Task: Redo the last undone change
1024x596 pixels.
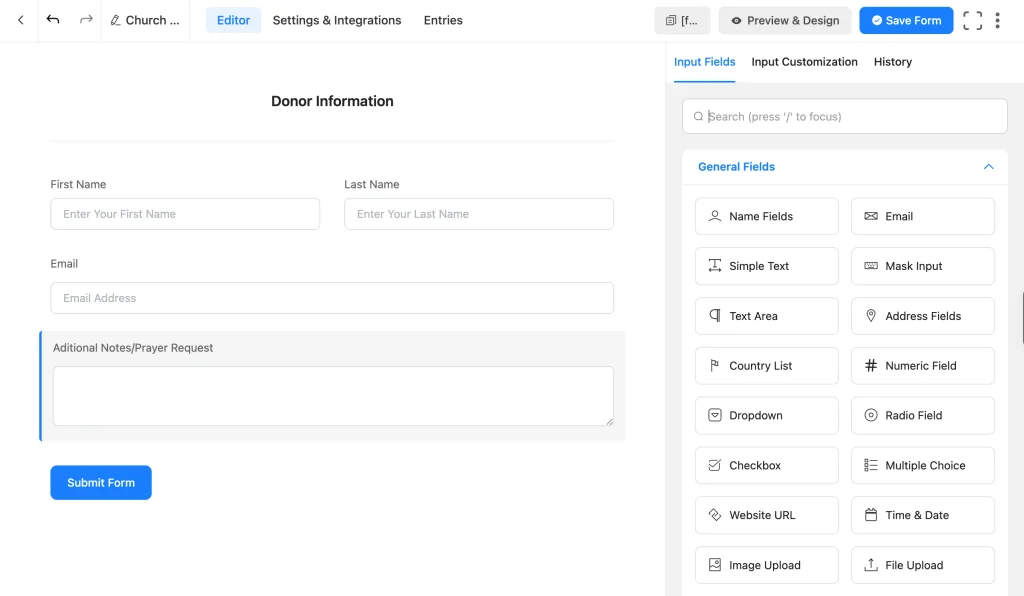Action: tap(86, 20)
